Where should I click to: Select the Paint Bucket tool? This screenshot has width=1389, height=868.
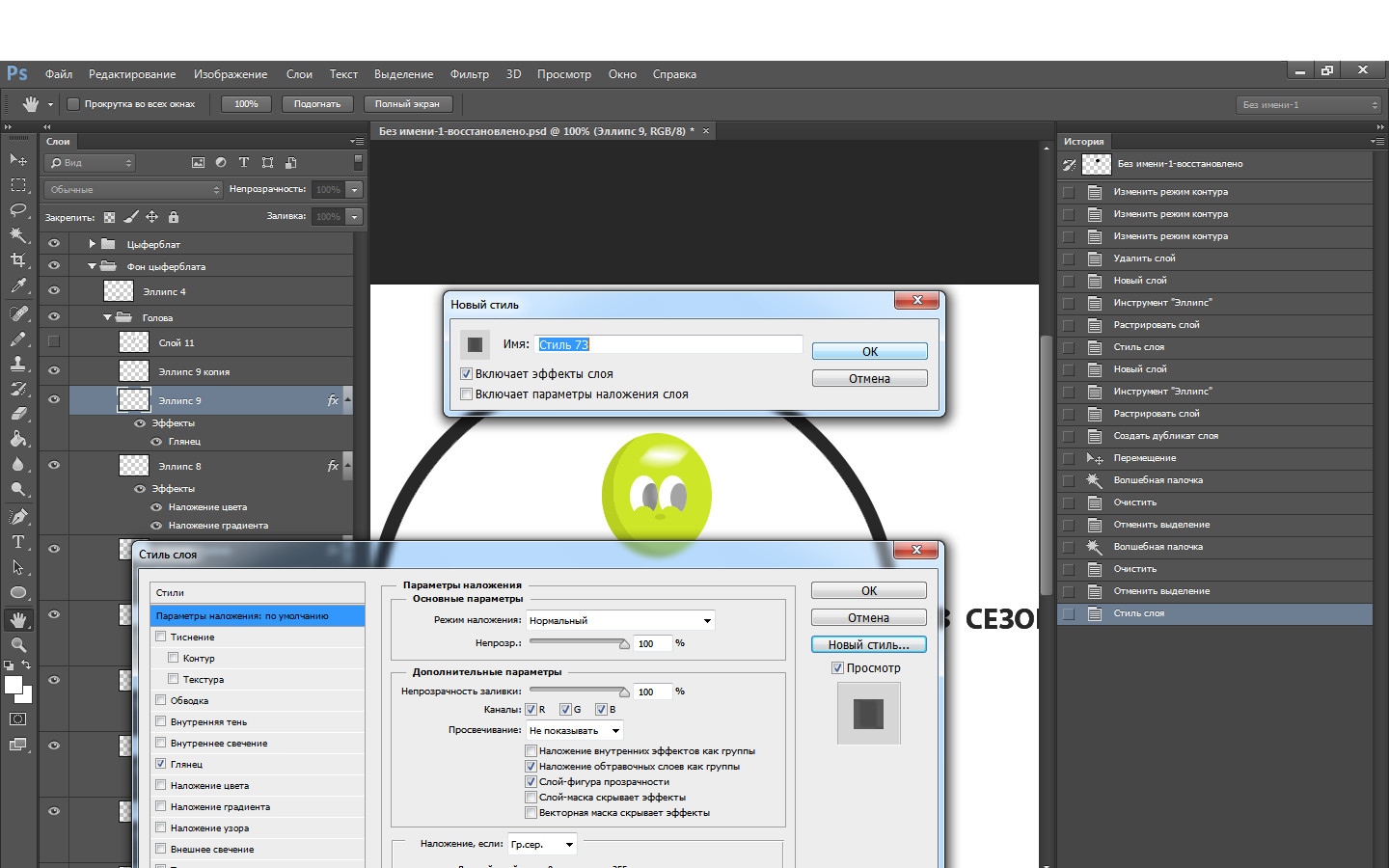click(x=18, y=439)
